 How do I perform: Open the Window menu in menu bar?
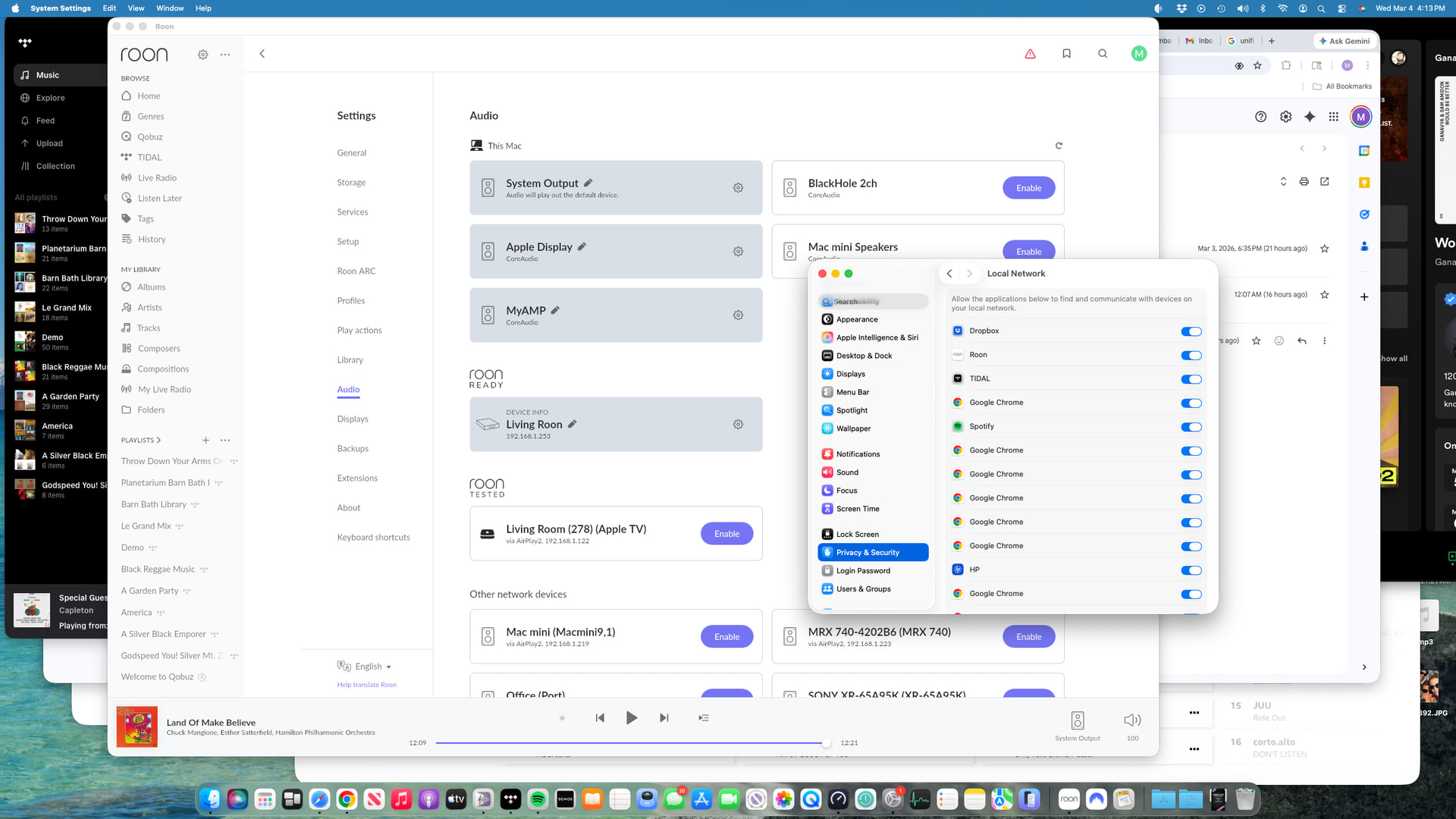coord(170,8)
